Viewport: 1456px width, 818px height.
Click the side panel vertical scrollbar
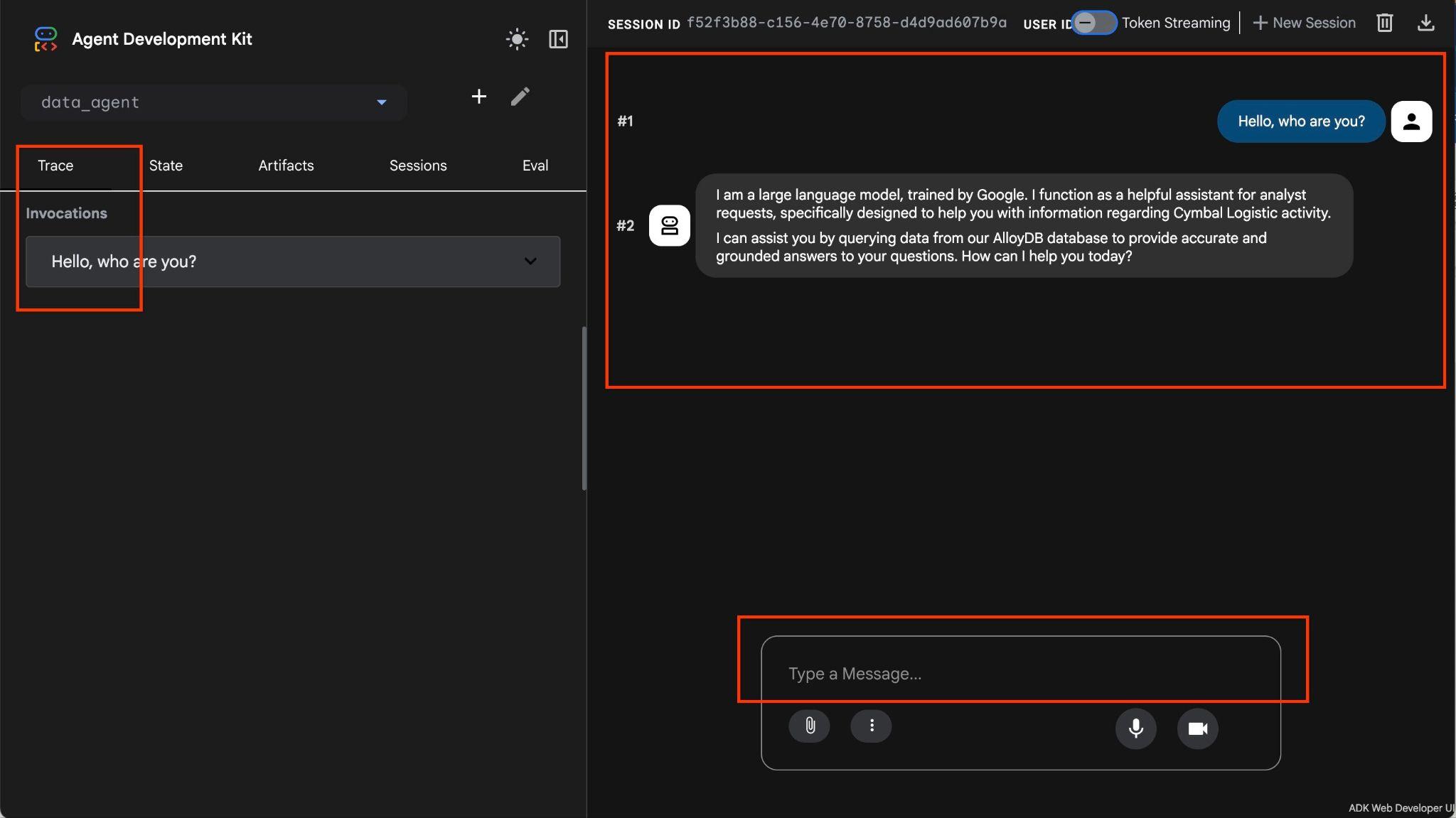coord(584,409)
